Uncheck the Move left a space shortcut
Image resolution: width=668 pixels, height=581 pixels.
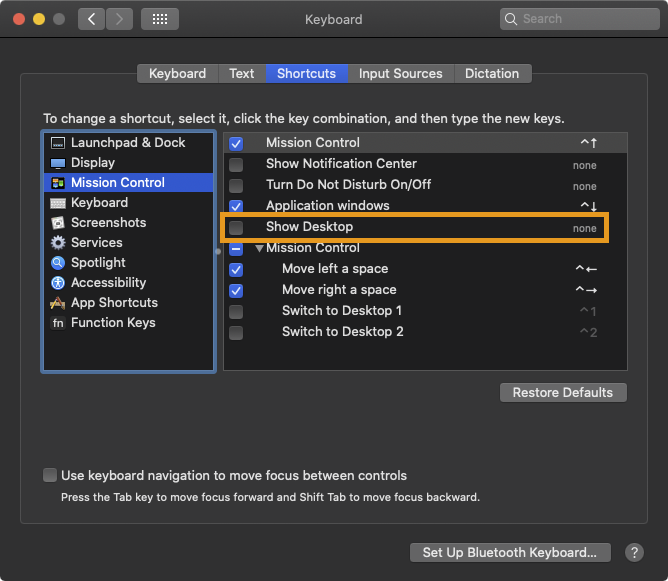(x=236, y=270)
